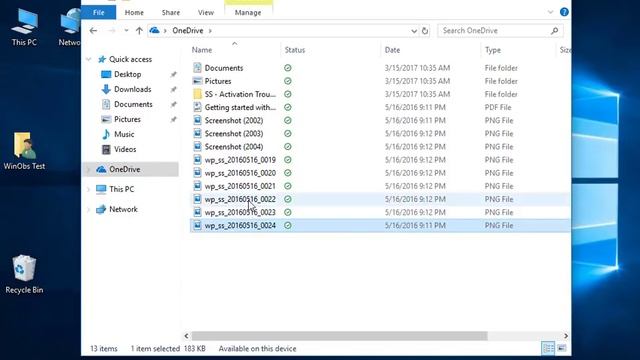Switch to large icons view layout
640x360 pixels.
(562, 348)
